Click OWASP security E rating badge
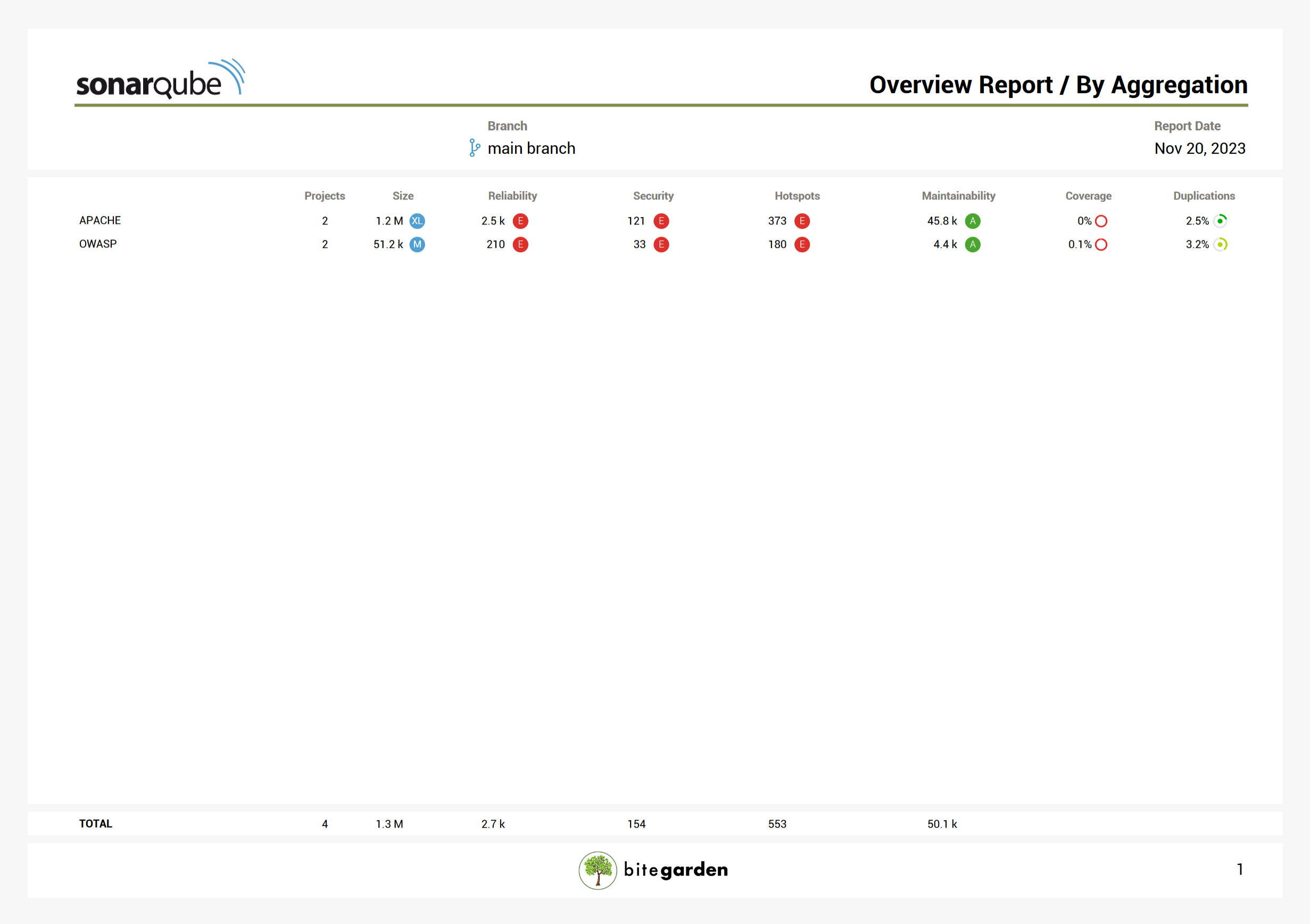1310x924 pixels. click(661, 244)
